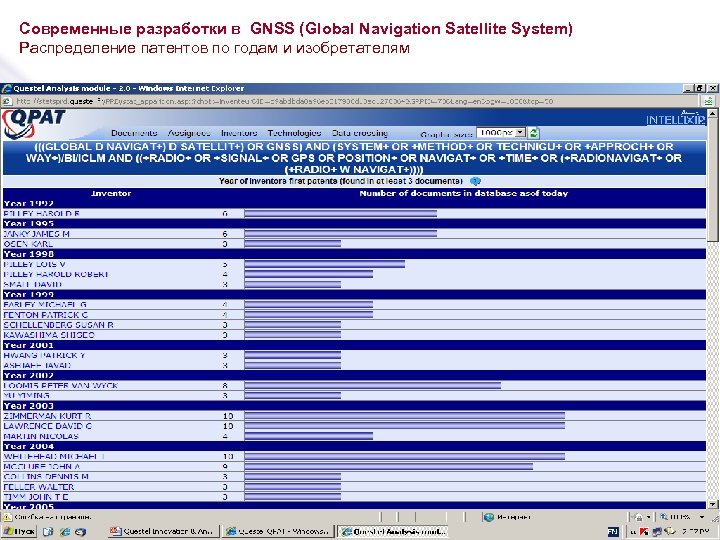This screenshot has width=720, height=540.
Task: Click the show desktop quick launch icon
Action: [x=48, y=532]
